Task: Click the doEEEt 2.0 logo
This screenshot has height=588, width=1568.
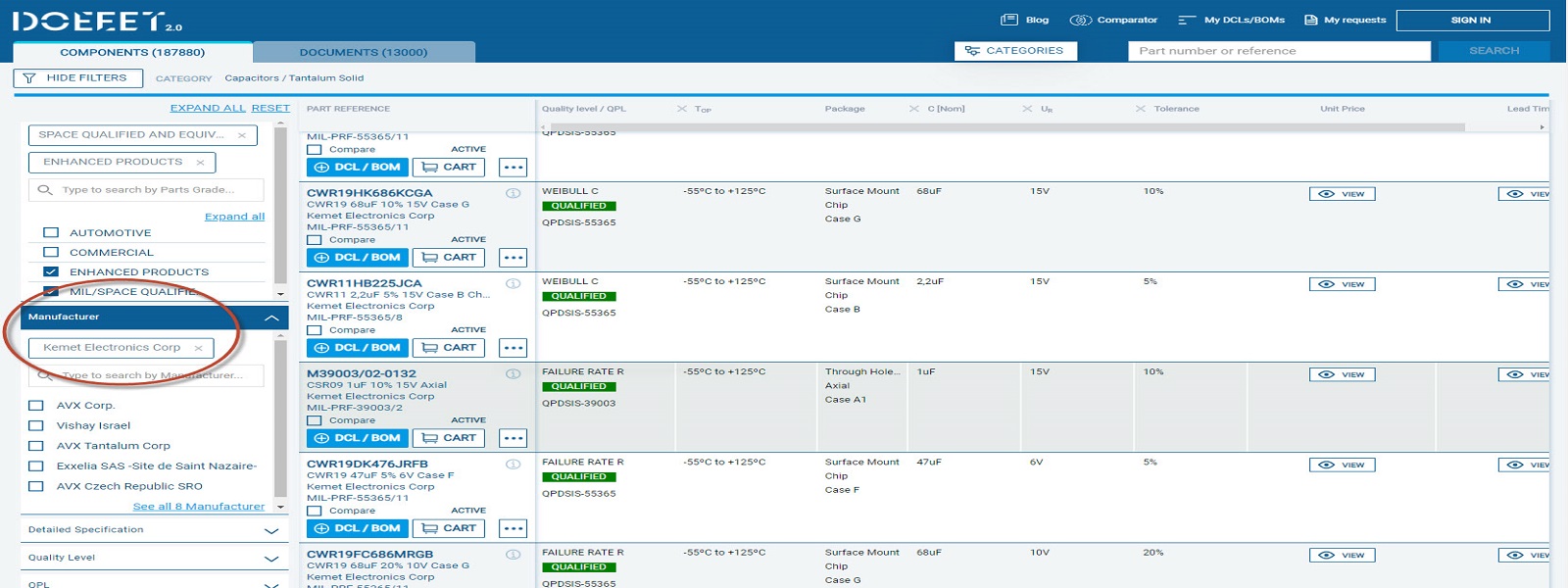Action: click(x=97, y=22)
